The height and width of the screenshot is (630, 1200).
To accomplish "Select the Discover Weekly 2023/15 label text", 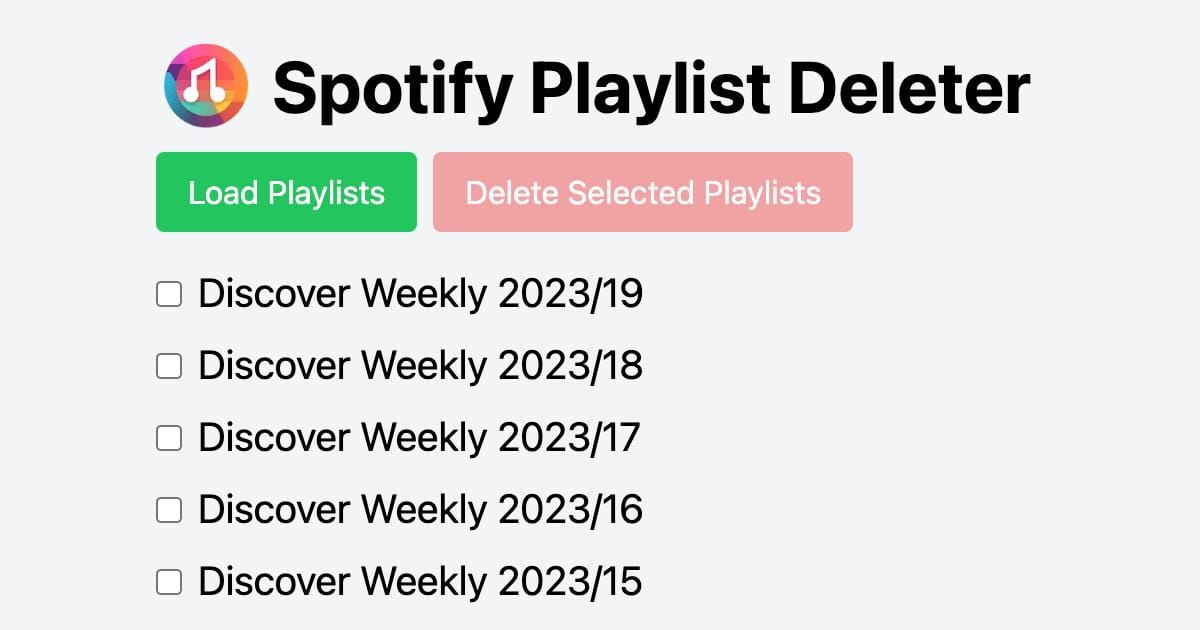I will point(420,581).
